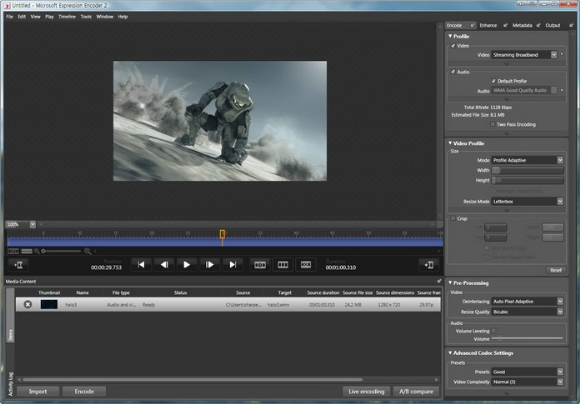Image resolution: width=580 pixels, height=404 pixels.
Task: Open the Timeline menu
Action: coord(67,17)
